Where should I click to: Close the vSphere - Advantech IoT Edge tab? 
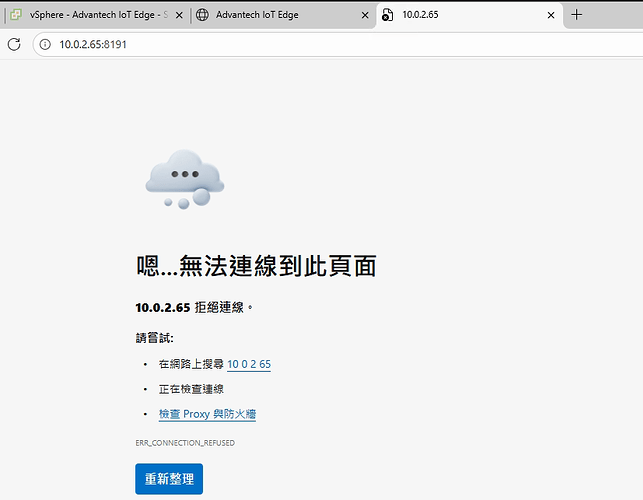179,15
